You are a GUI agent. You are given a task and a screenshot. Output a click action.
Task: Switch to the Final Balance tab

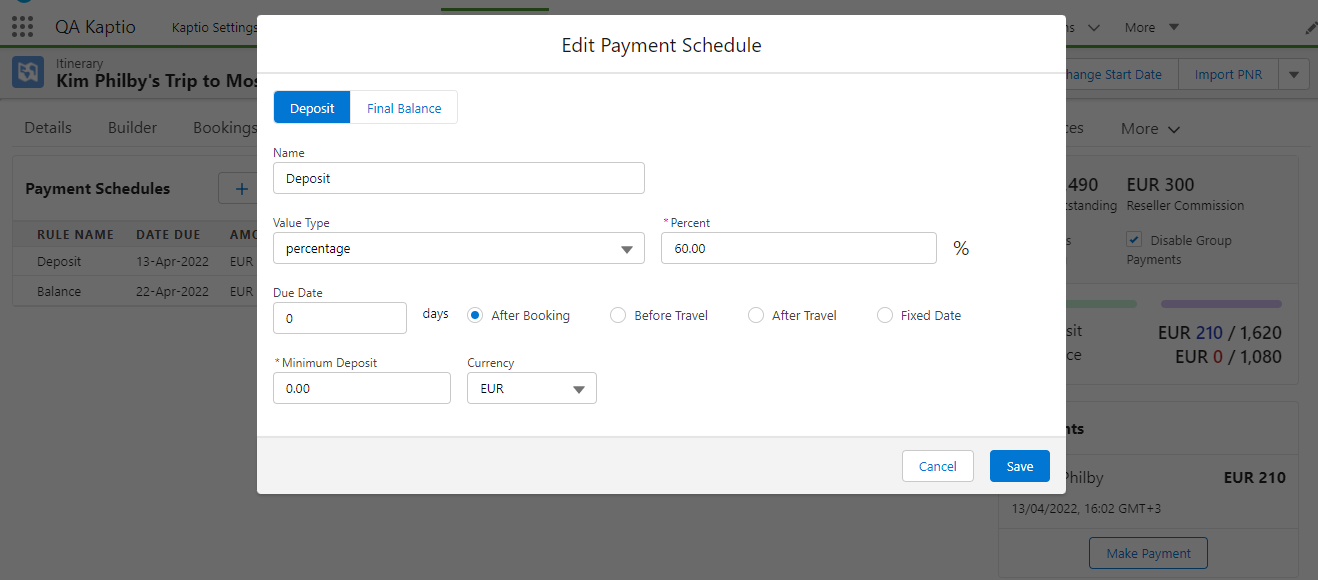click(404, 108)
